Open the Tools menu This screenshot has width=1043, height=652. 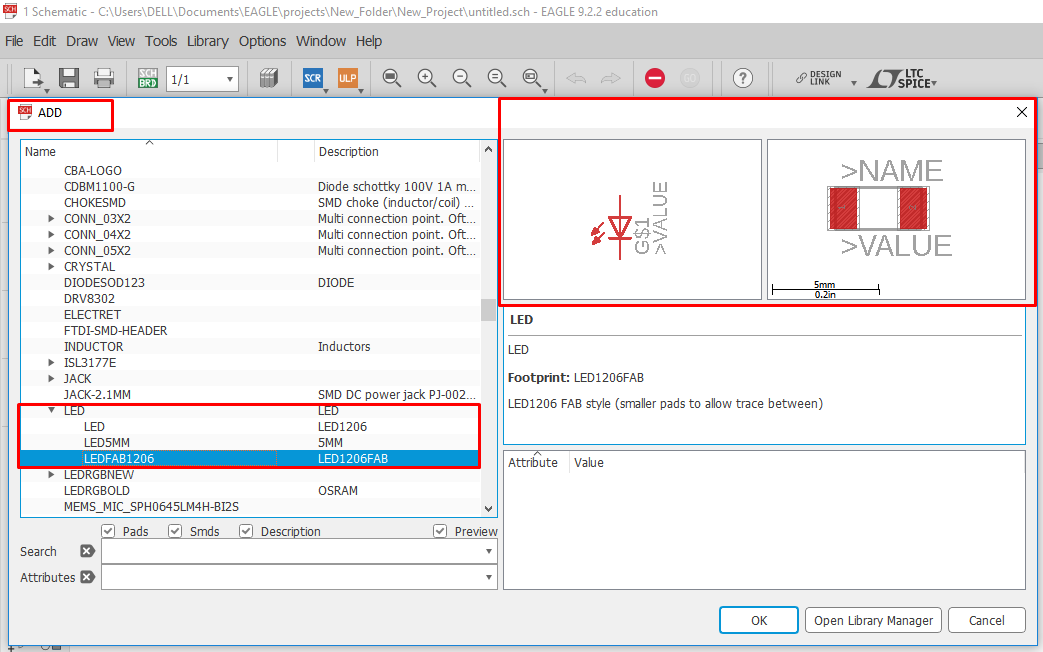click(x=161, y=41)
